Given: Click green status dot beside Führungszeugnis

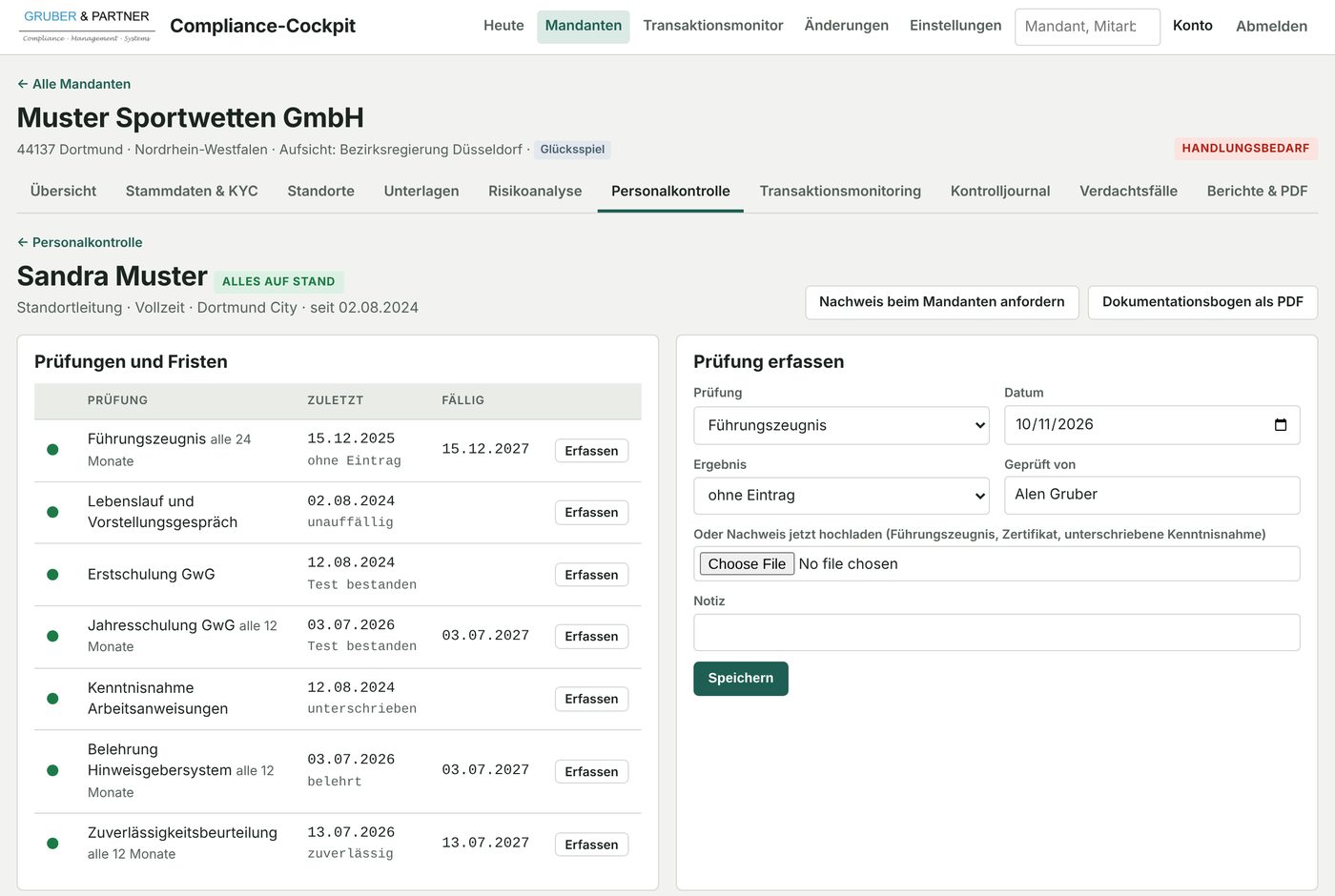Looking at the screenshot, I should point(52,450).
